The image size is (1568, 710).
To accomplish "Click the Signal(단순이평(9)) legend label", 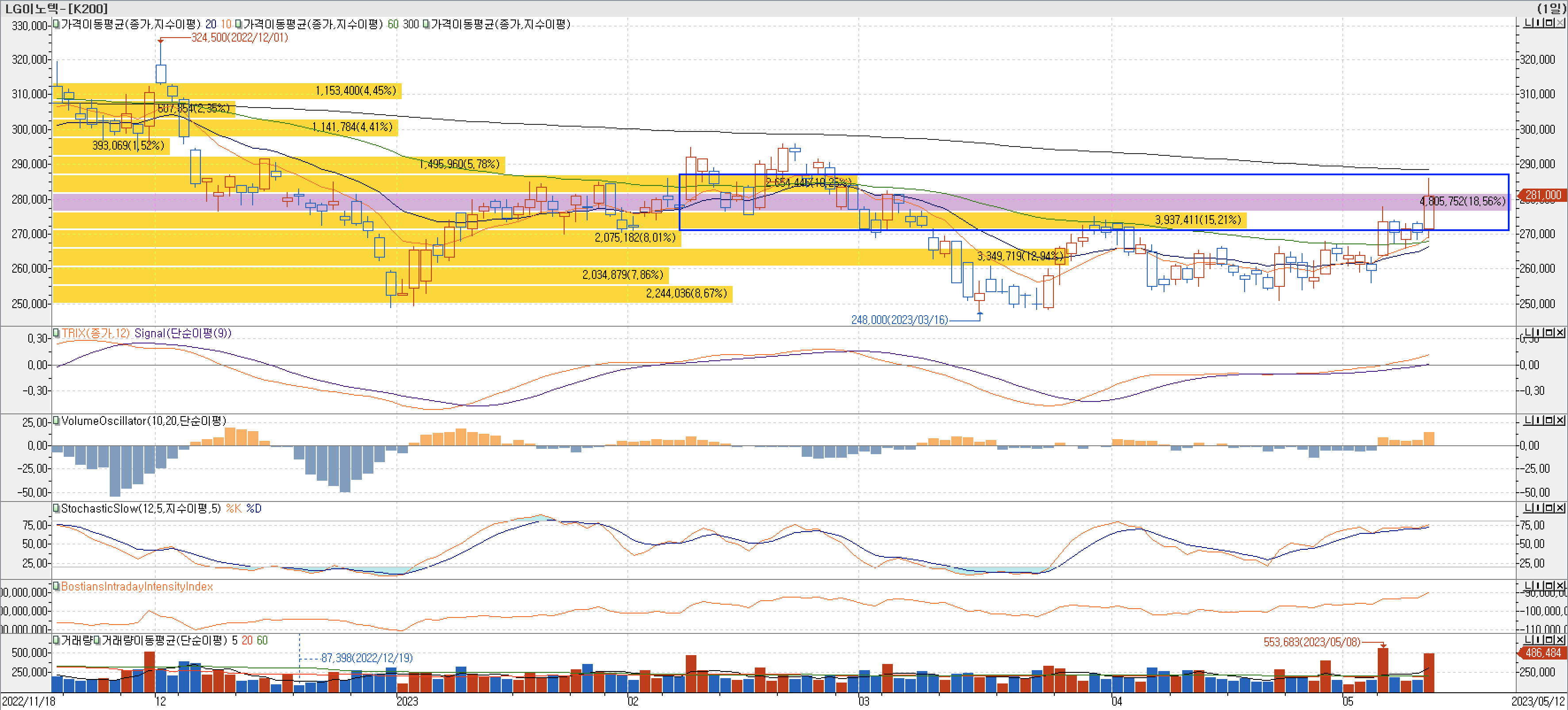I will coord(183,333).
